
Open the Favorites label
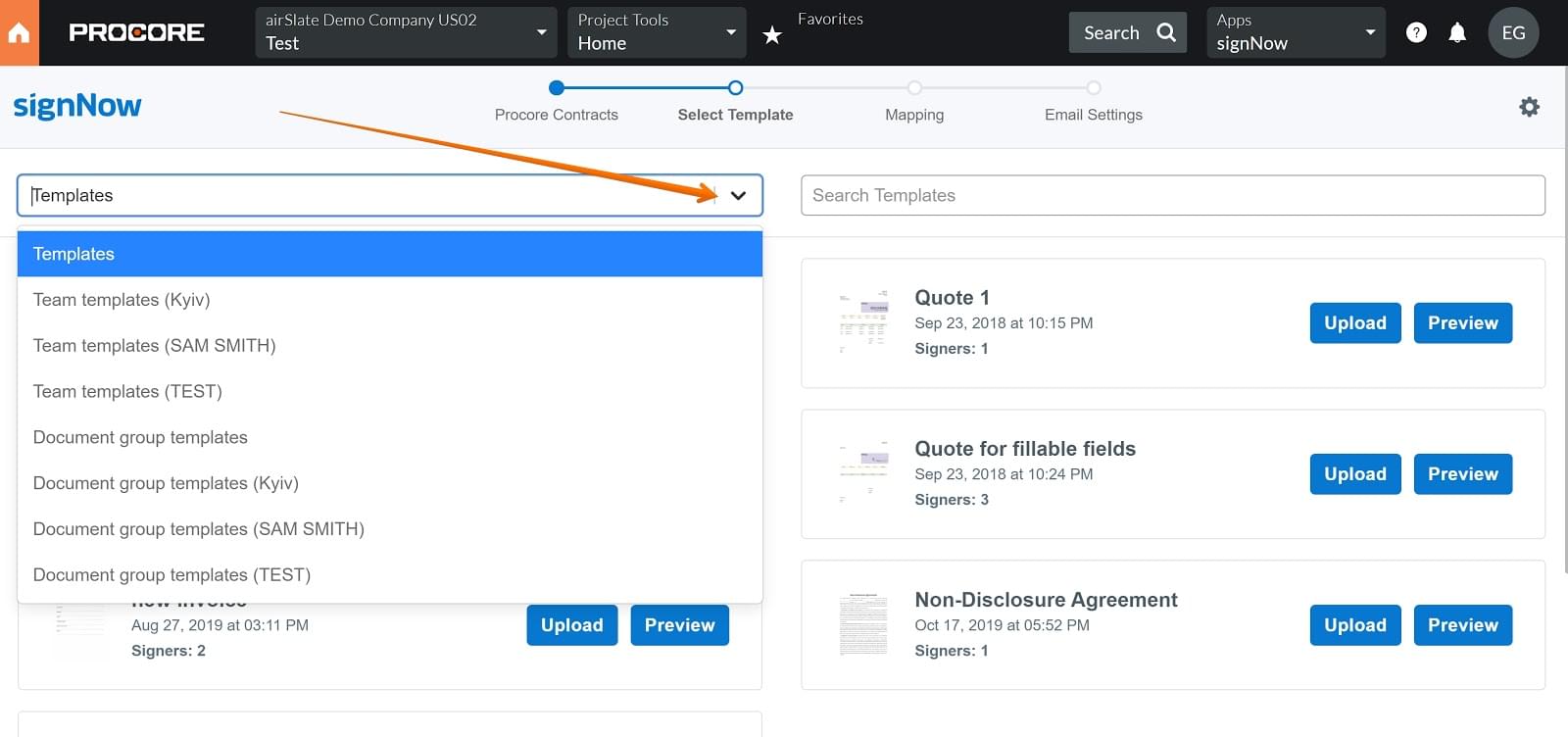pyautogui.click(x=830, y=19)
